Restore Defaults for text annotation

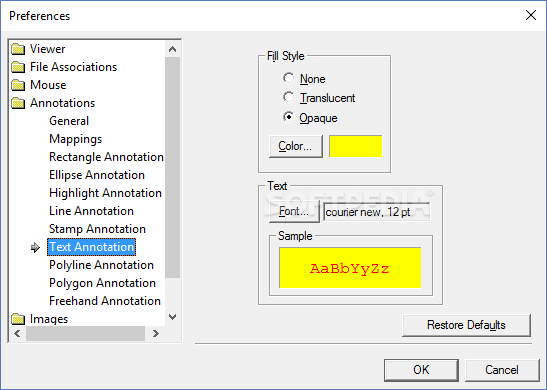coord(466,325)
